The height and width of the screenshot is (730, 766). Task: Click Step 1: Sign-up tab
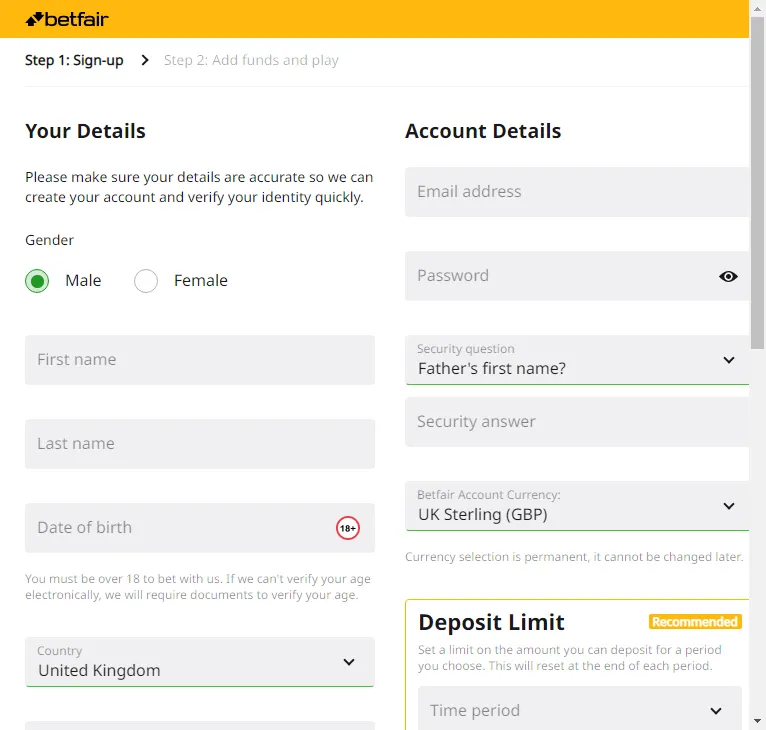click(x=74, y=60)
